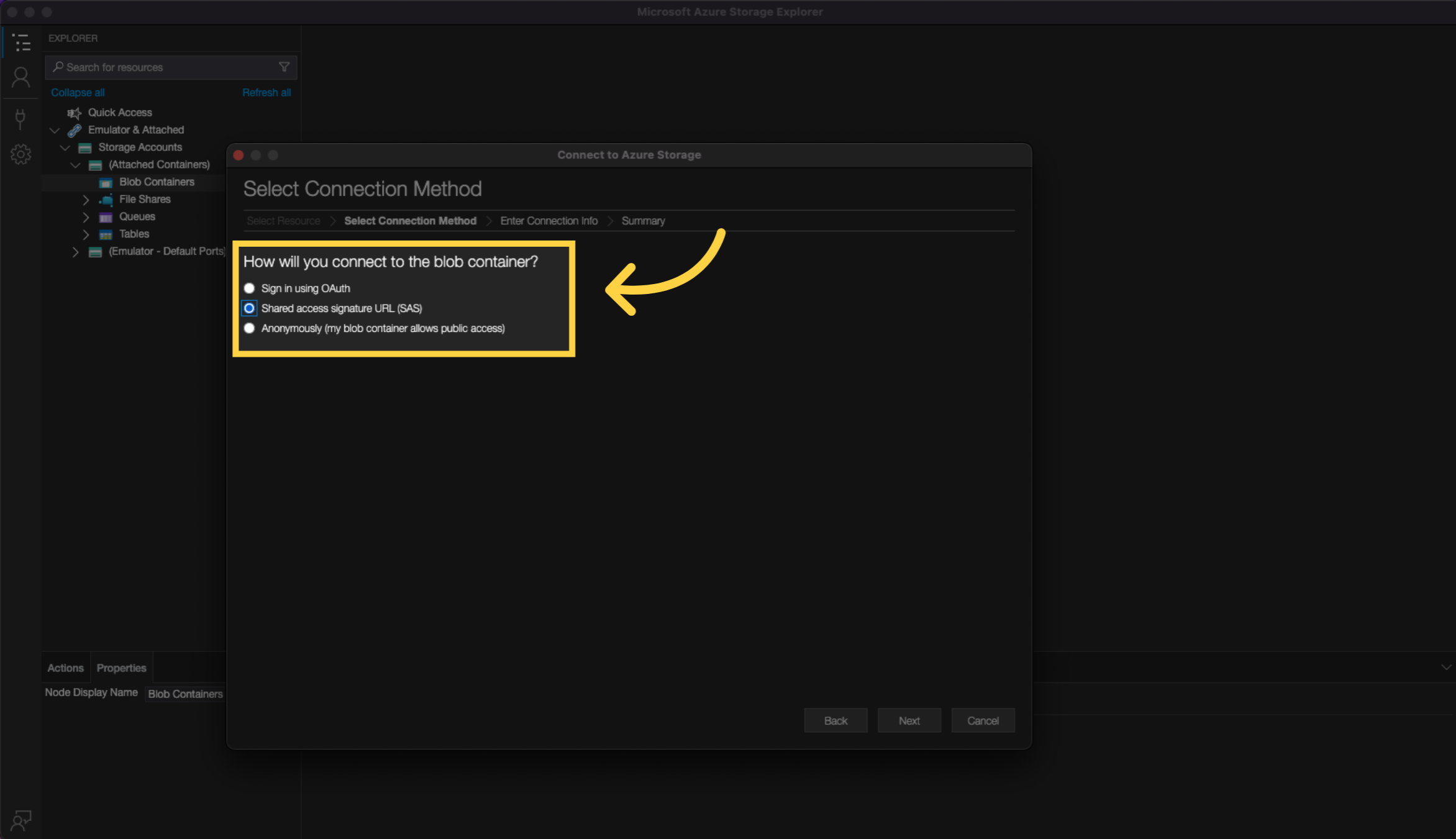The image size is (1456, 839).
Task: Open the Account Management person icon
Action: 20,78
